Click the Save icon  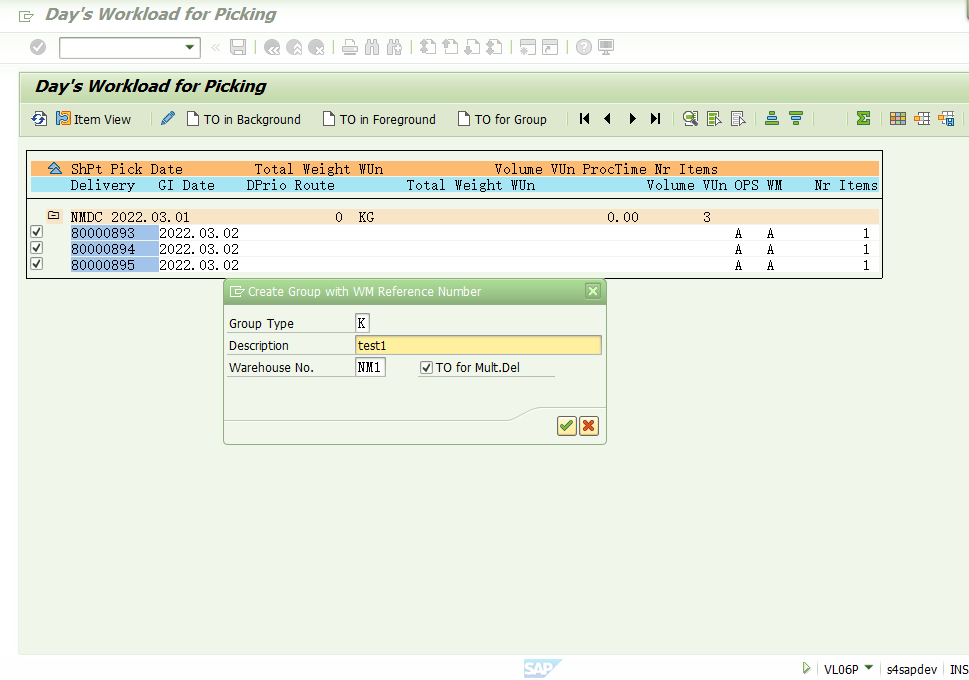tap(237, 47)
